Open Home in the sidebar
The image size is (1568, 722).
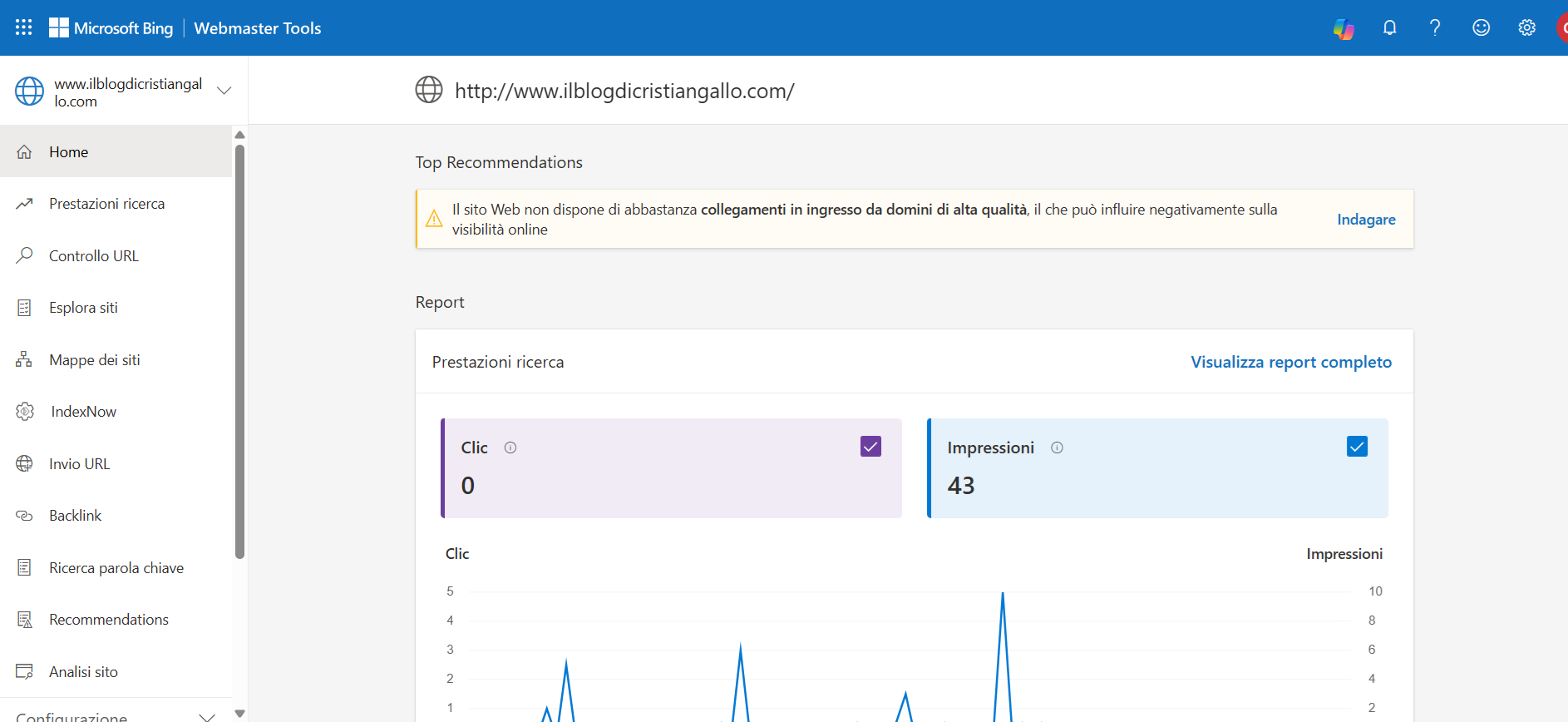[x=116, y=151]
